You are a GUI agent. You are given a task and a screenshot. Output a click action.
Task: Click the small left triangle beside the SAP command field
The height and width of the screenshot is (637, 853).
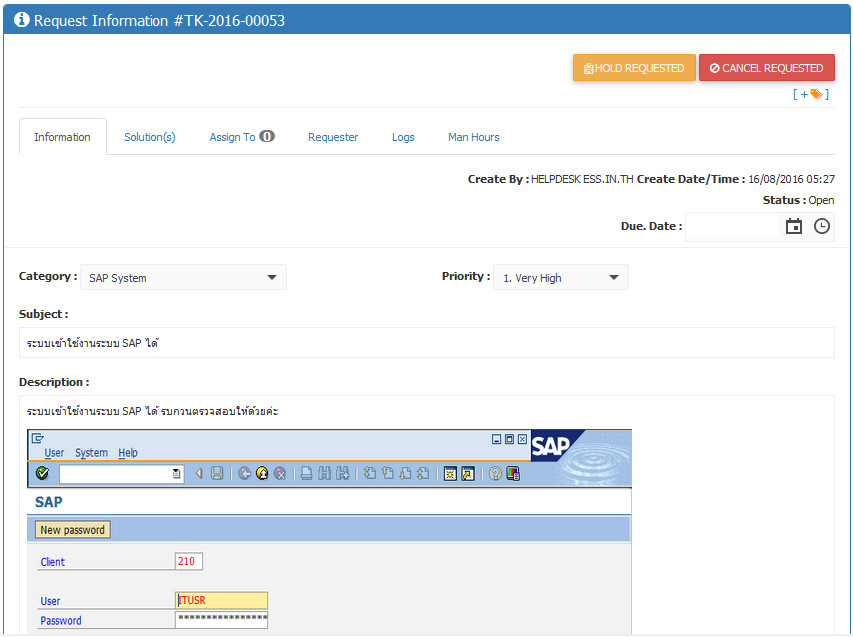pyautogui.click(x=199, y=473)
